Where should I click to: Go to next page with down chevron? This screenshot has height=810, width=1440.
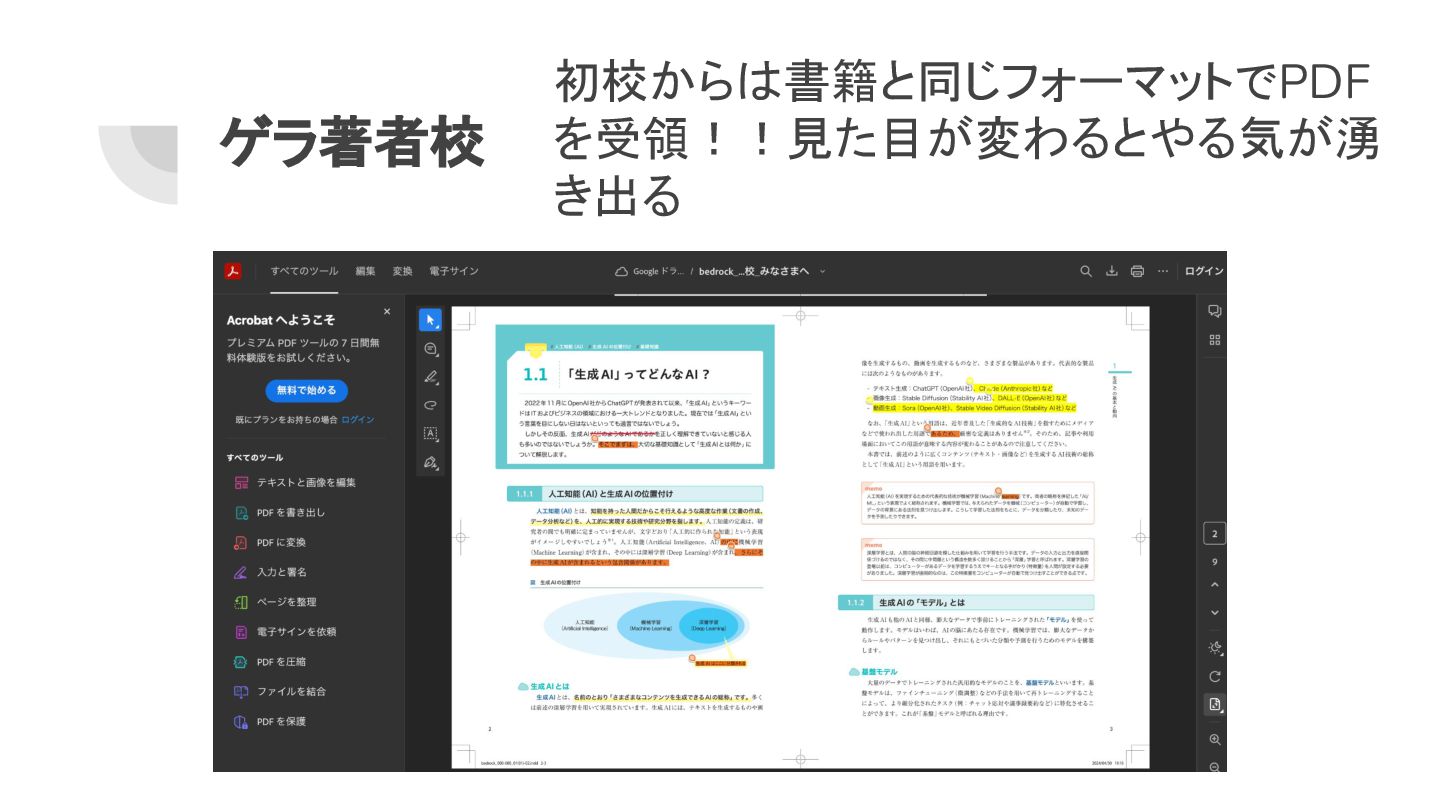click(1215, 612)
